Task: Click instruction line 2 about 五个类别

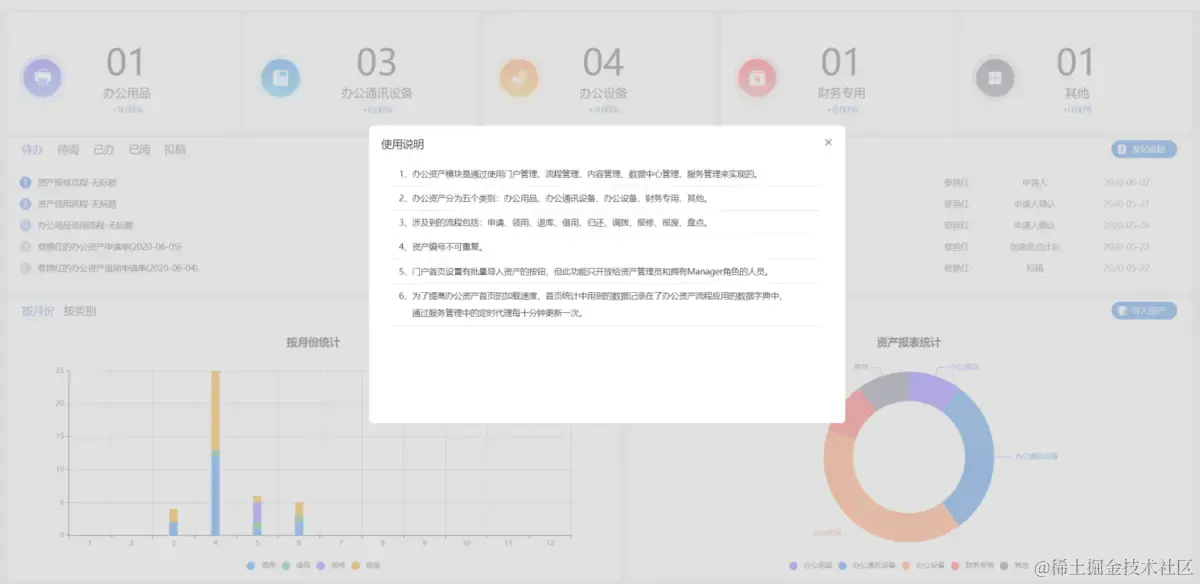Action: [x=554, y=198]
